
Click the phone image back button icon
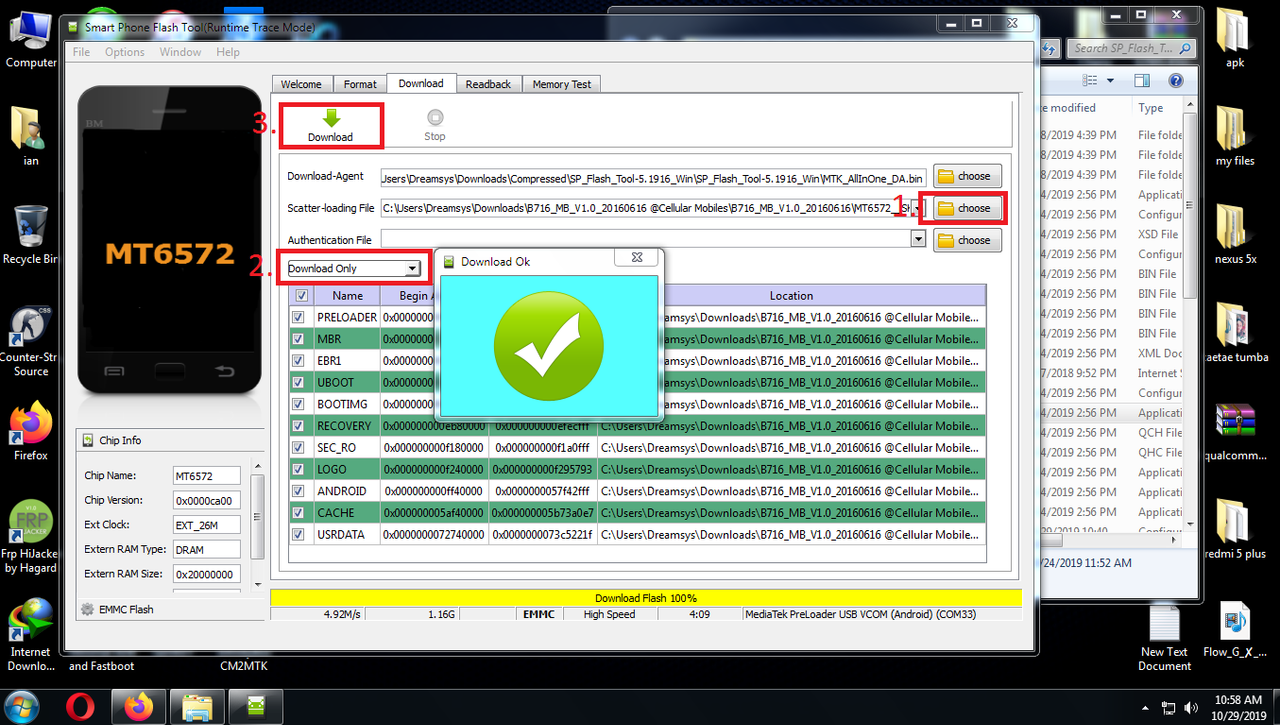(x=224, y=372)
